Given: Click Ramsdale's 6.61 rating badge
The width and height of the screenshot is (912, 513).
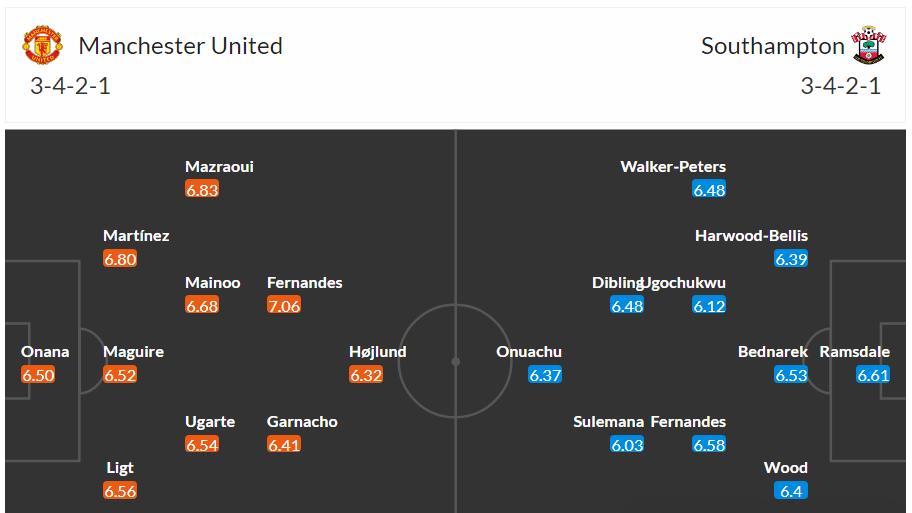Looking at the screenshot, I should point(873,375).
